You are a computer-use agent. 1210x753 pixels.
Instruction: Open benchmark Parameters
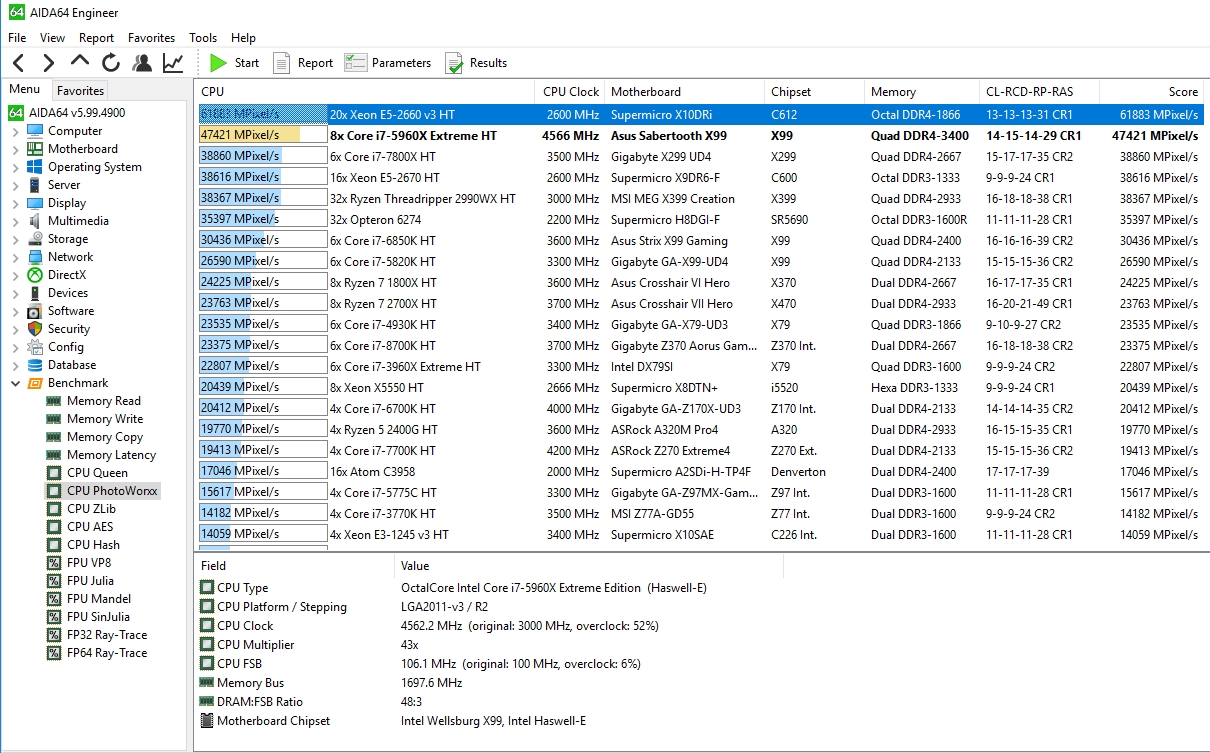click(388, 63)
